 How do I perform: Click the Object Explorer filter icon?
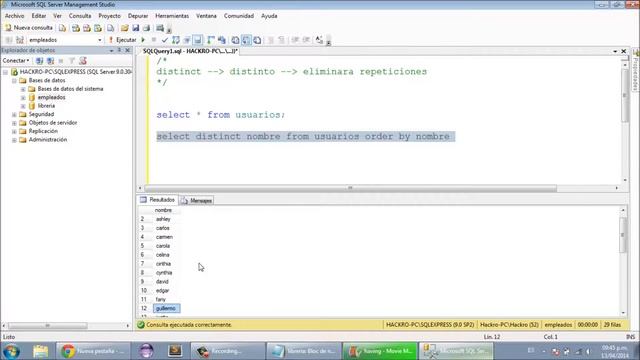click(x=72, y=61)
